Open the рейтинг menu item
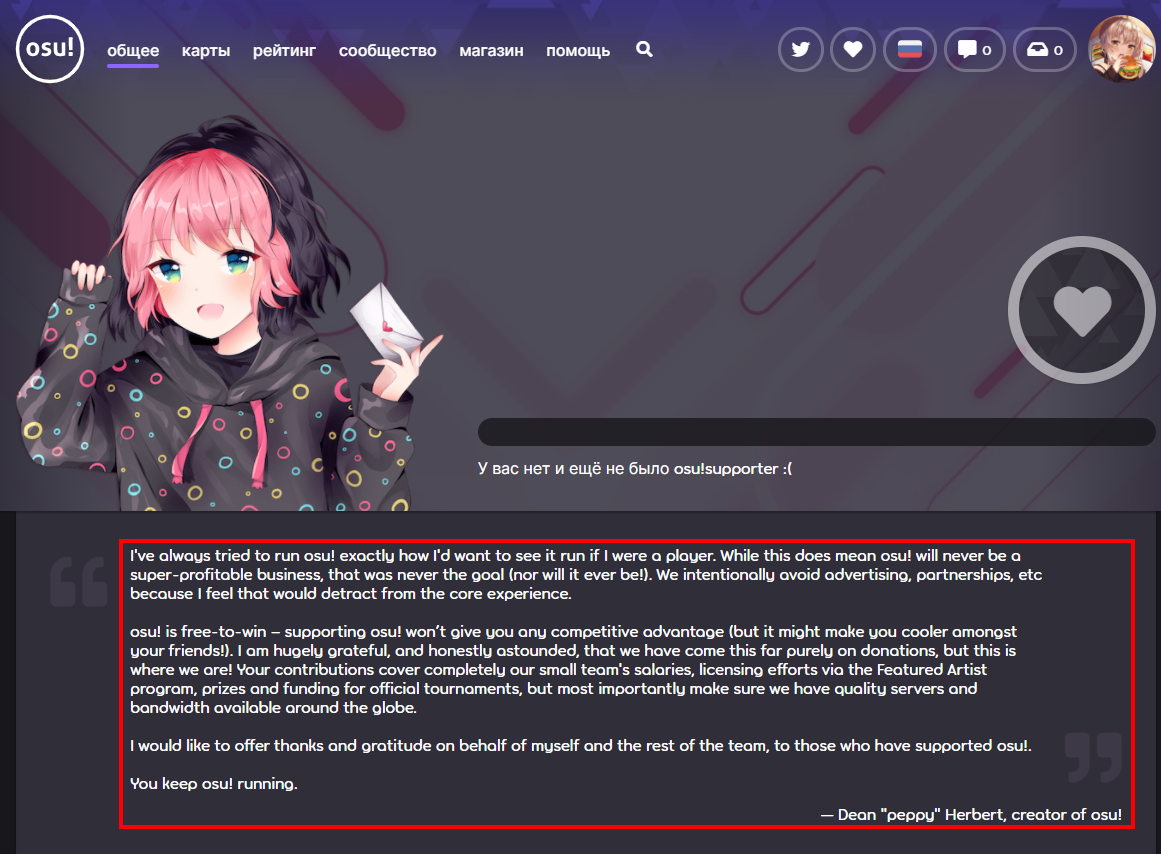The width and height of the screenshot is (1161, 854). pyautogui.click(x=284, y=50)
